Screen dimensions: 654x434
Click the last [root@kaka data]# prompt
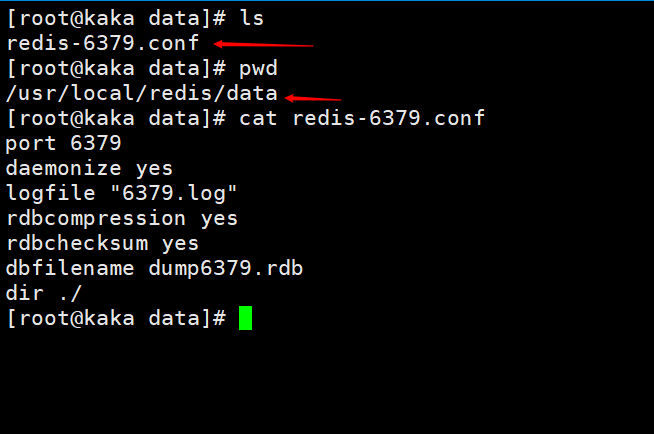tap(116, 319)
